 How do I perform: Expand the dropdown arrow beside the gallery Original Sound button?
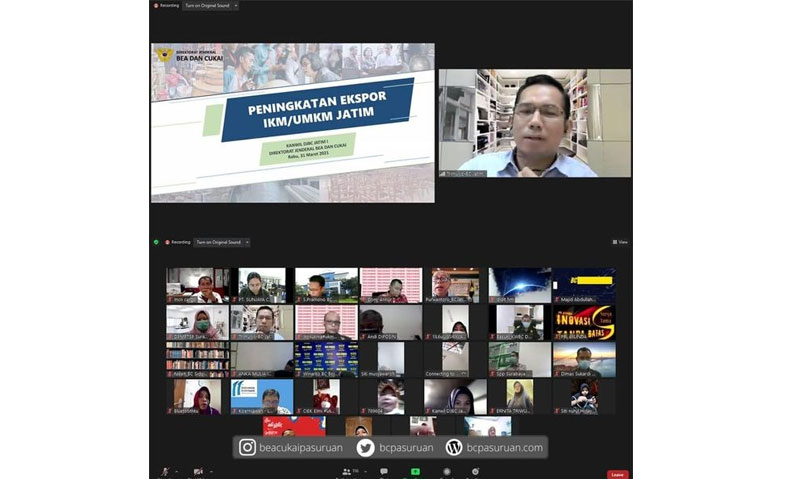click(247, 242)
